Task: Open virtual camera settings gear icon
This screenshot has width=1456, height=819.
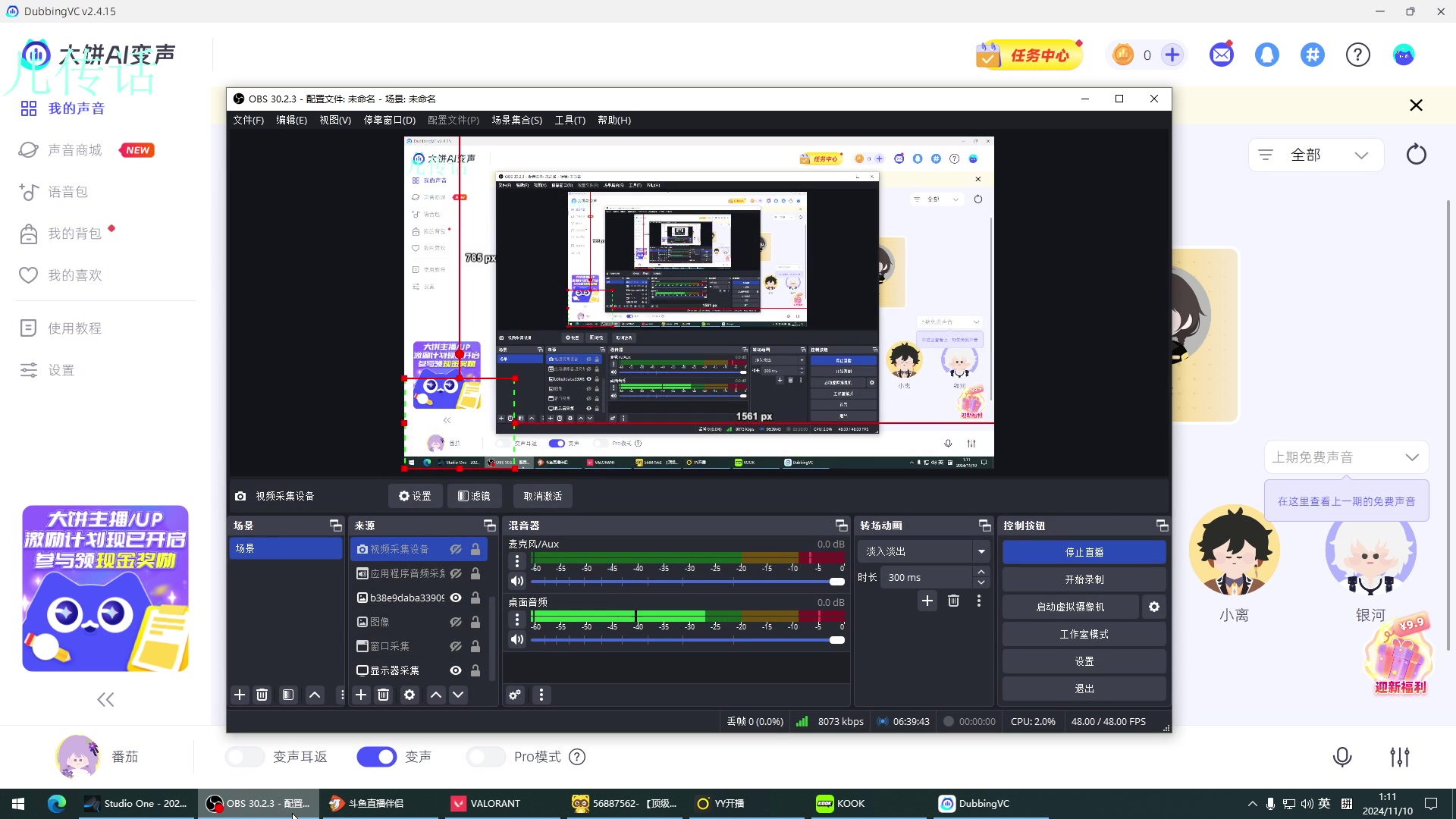Action: [x=1154, y=607]
